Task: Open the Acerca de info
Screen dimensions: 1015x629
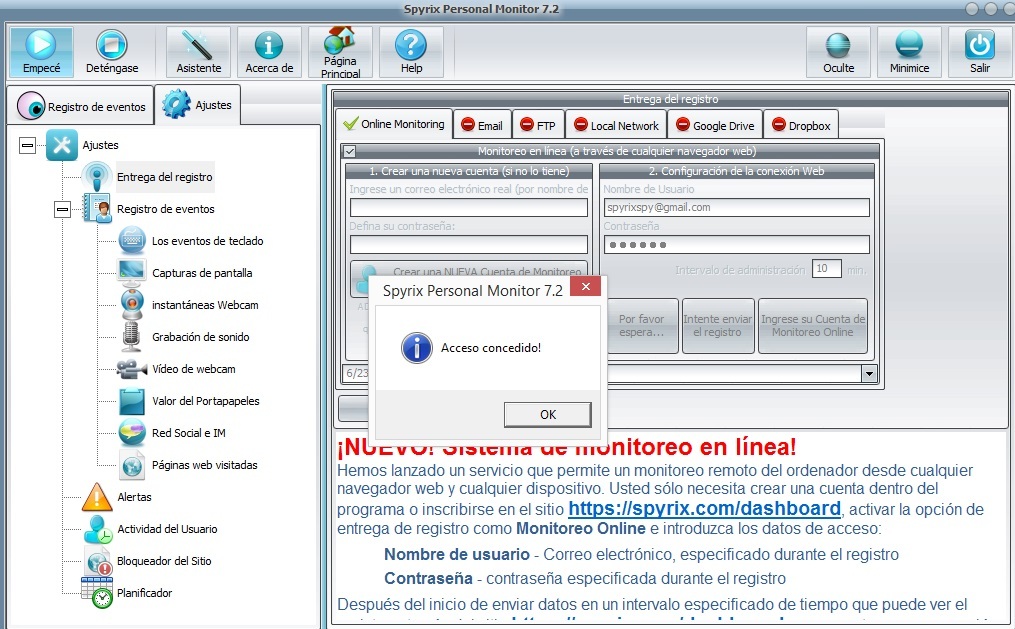Action: tap(269, 52)
